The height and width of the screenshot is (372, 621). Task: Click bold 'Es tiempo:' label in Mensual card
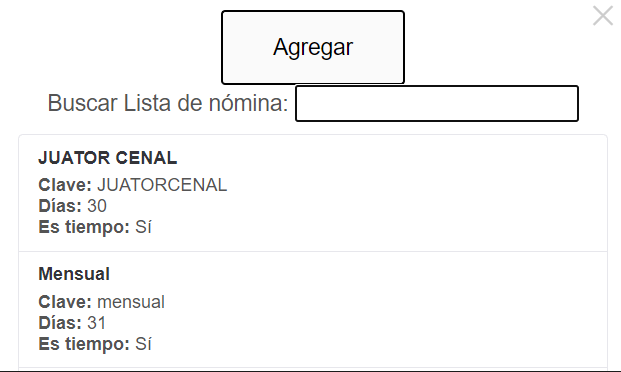point(84,344)
